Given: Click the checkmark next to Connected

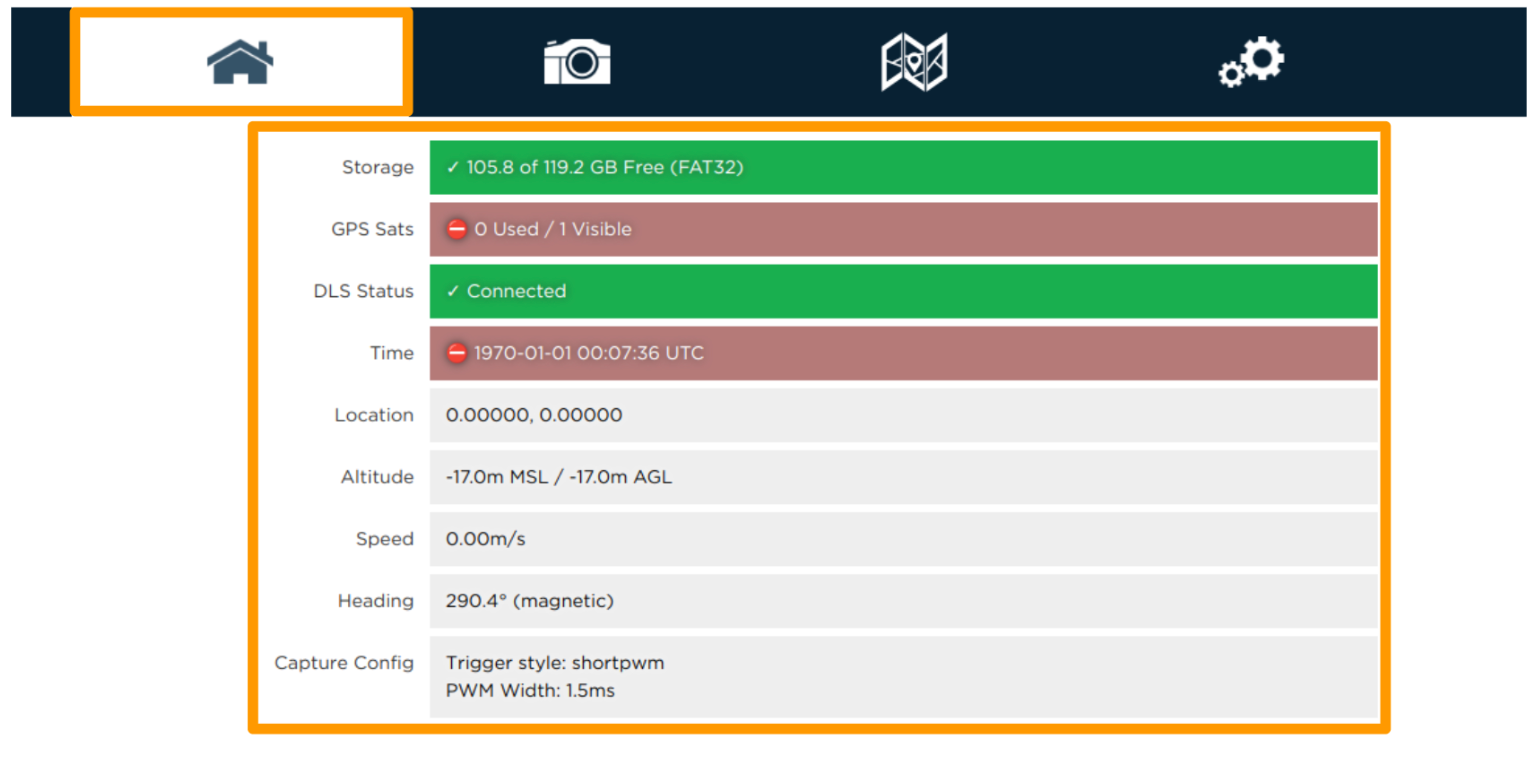Looking at the screenshot, I should tap(453, 291).
